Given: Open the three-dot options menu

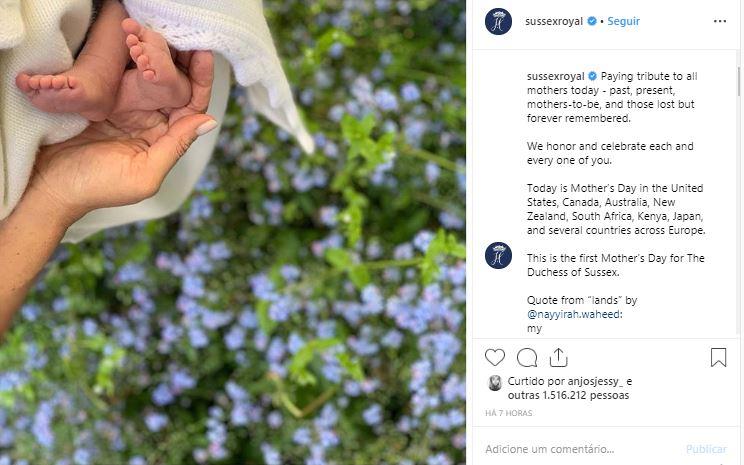Looking at the screenshot, I should 720,20.
